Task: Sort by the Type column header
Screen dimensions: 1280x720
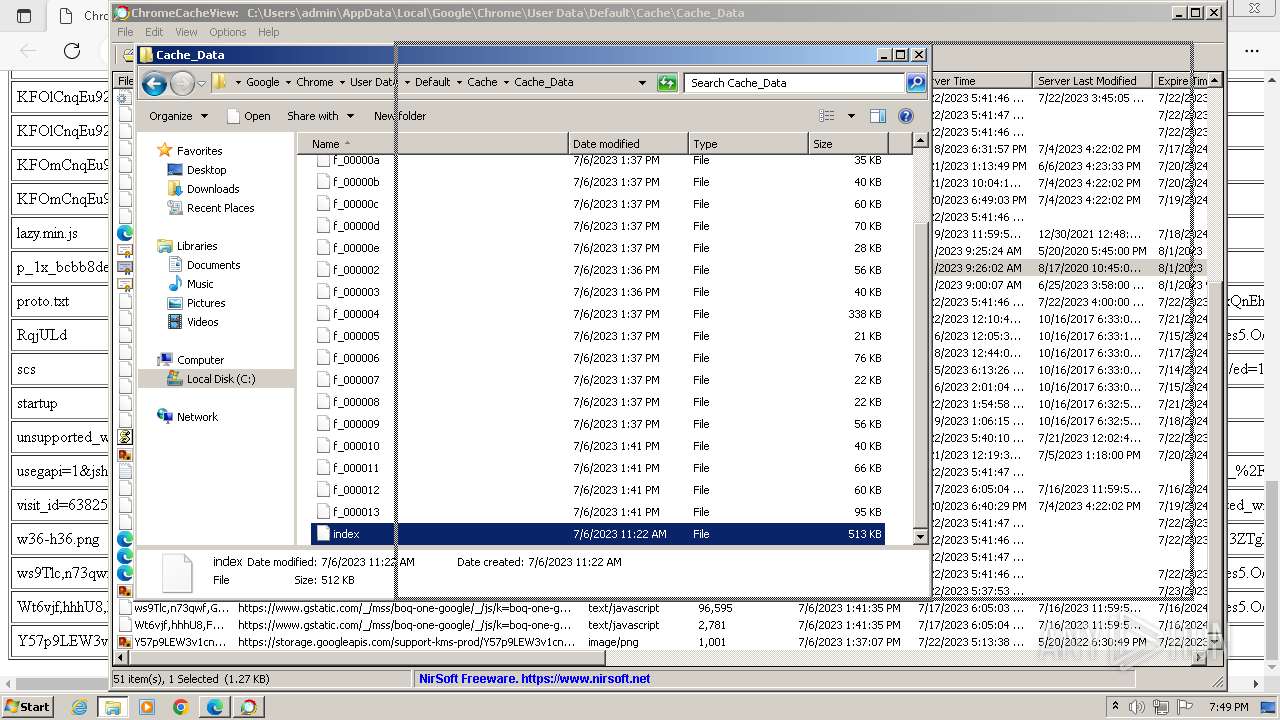Action: 748,144
